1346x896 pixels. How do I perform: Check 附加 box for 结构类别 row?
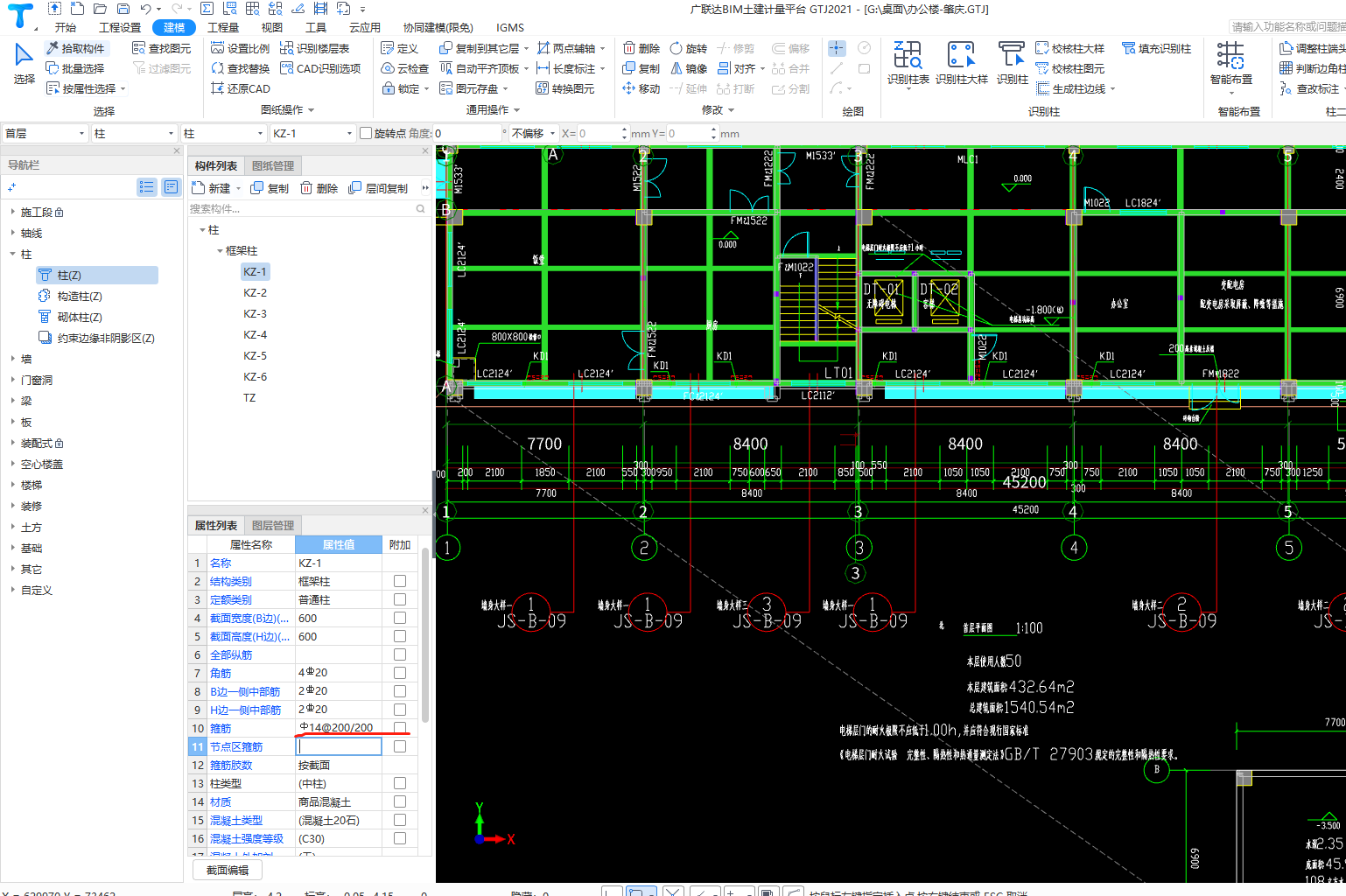pyautogui.click(x=400, y=581)
